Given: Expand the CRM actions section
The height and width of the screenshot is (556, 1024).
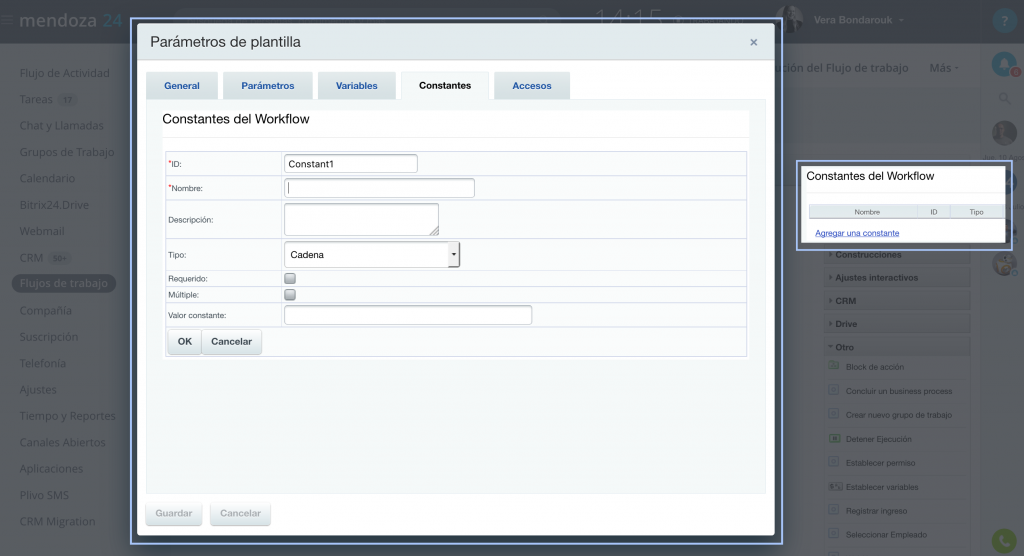Looking at the screenshot, I should 897,301.
